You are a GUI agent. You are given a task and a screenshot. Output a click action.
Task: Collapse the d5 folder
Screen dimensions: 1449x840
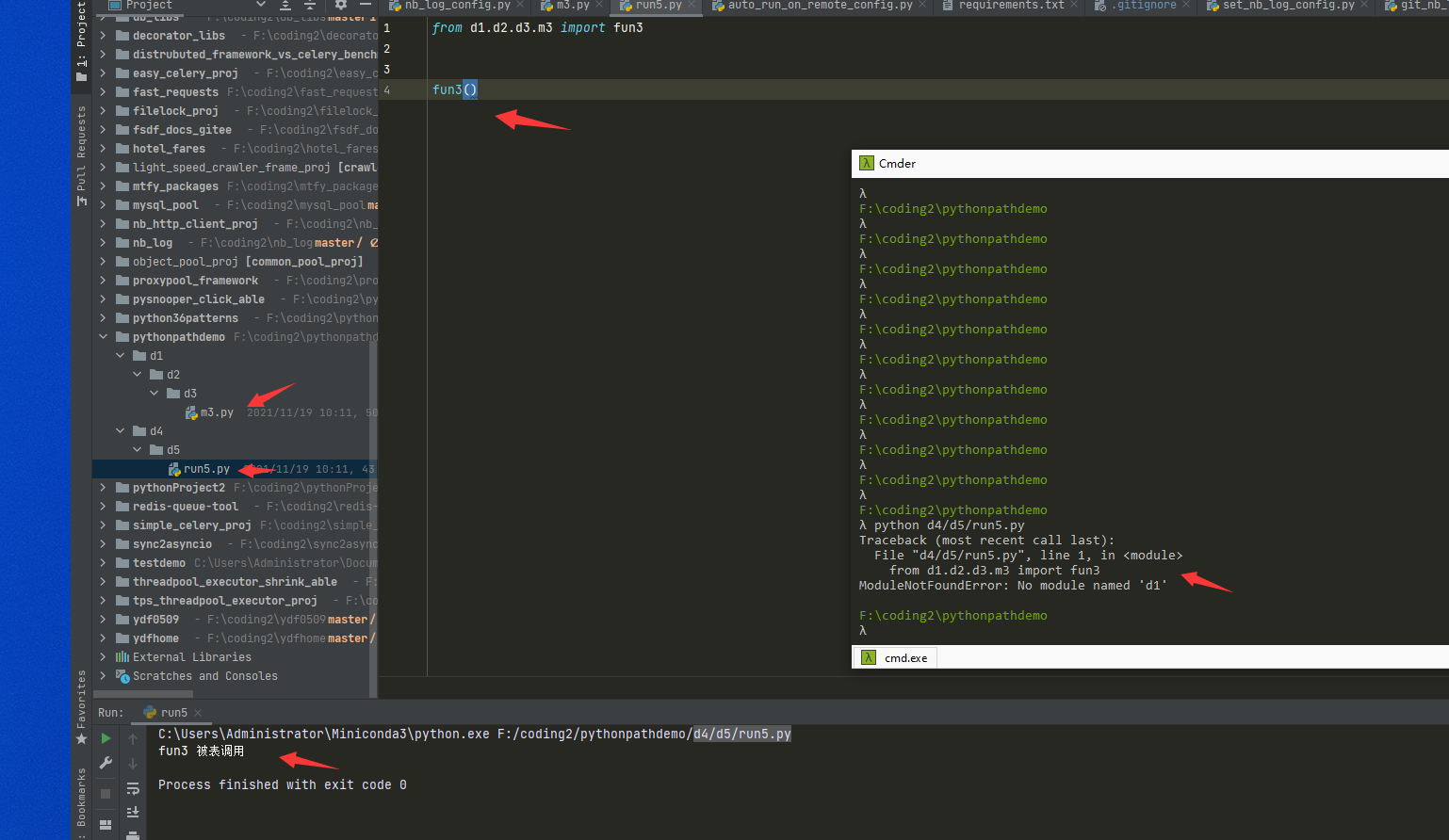pos(137,450)
